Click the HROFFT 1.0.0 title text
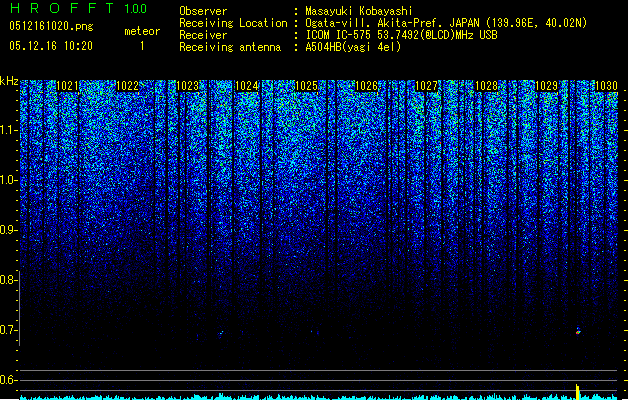 coord(79,8)
